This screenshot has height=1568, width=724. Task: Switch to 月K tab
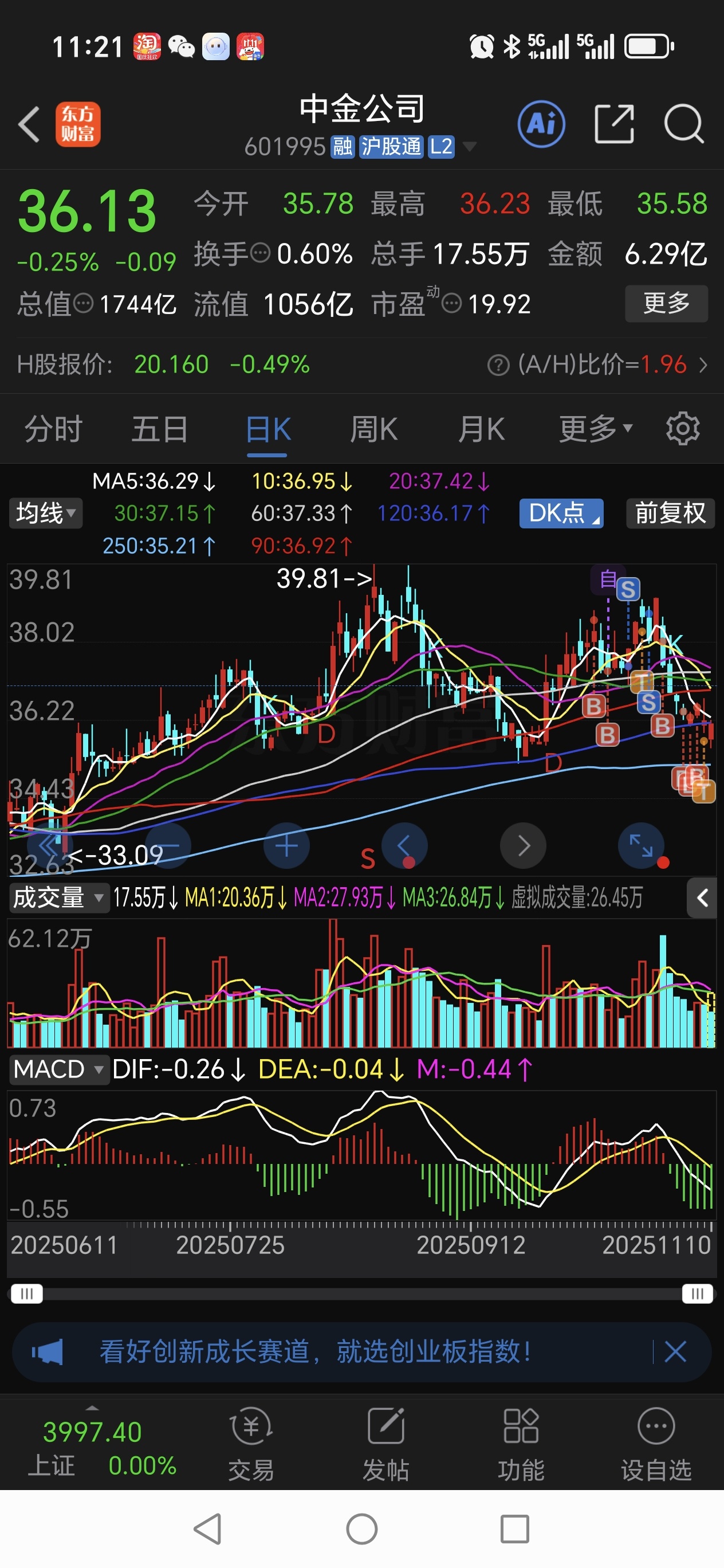(481, 429)
